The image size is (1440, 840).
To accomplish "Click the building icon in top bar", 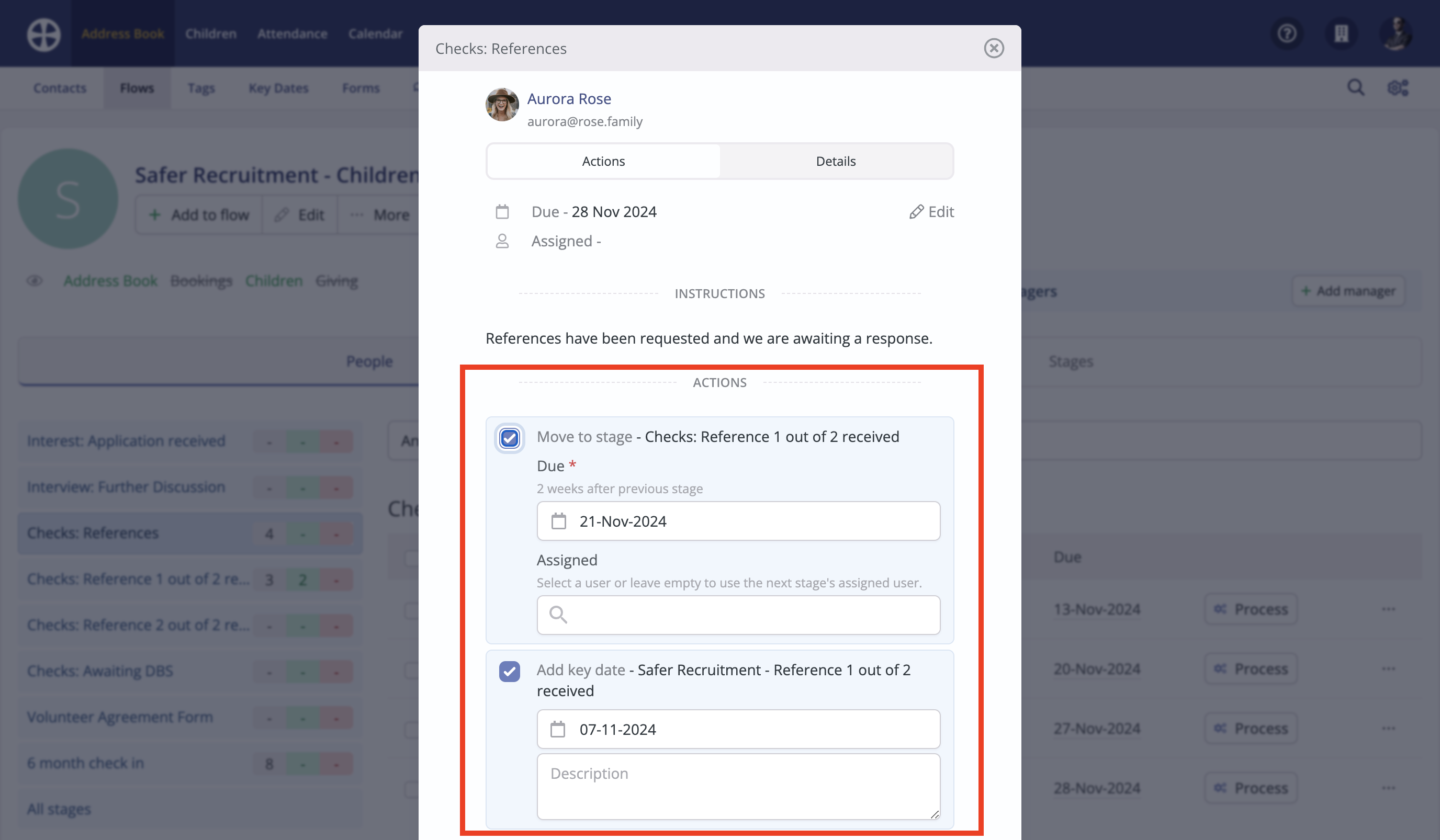I will click(x=1341, y=33).
